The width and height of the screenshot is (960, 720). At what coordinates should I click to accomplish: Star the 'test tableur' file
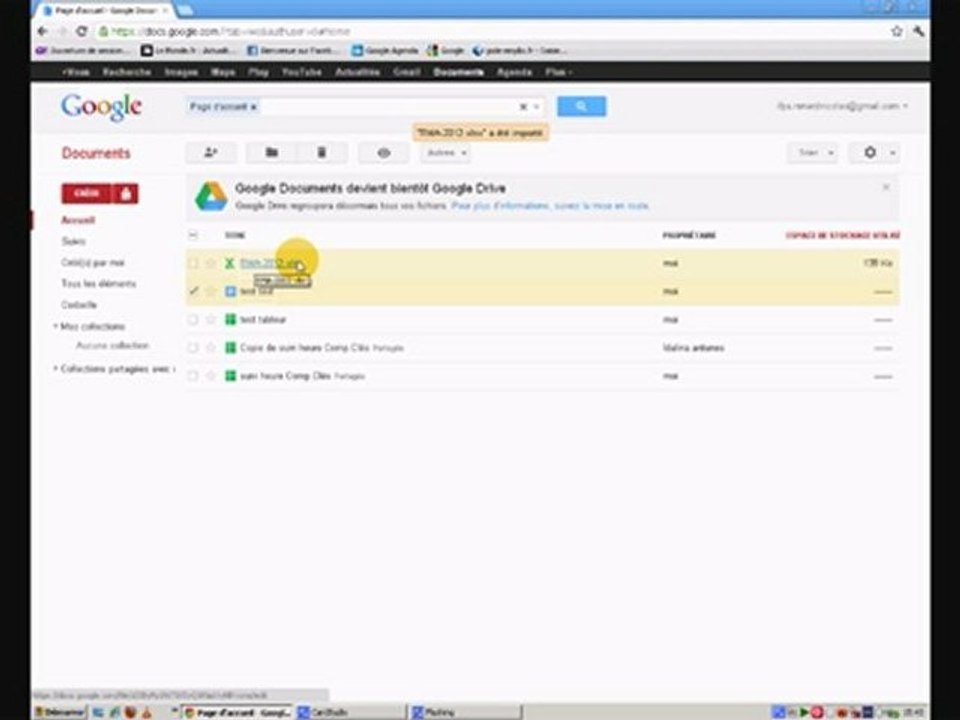click(211, 320)
